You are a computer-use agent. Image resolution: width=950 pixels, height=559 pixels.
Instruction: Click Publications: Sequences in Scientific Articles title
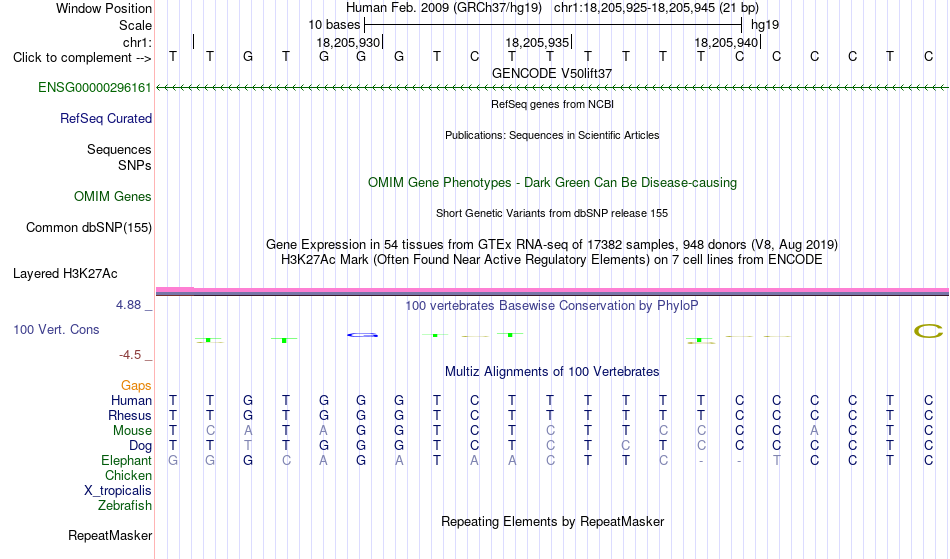(x=552, y=136)
